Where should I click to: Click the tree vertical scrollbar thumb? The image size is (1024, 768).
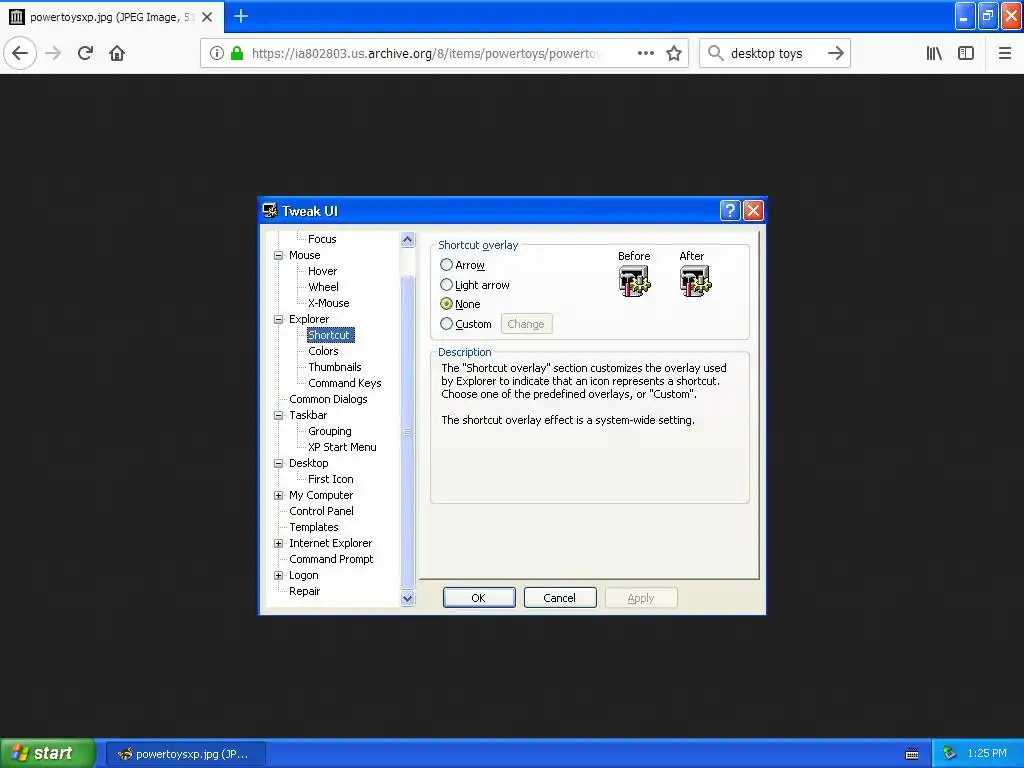click(408, 432)
